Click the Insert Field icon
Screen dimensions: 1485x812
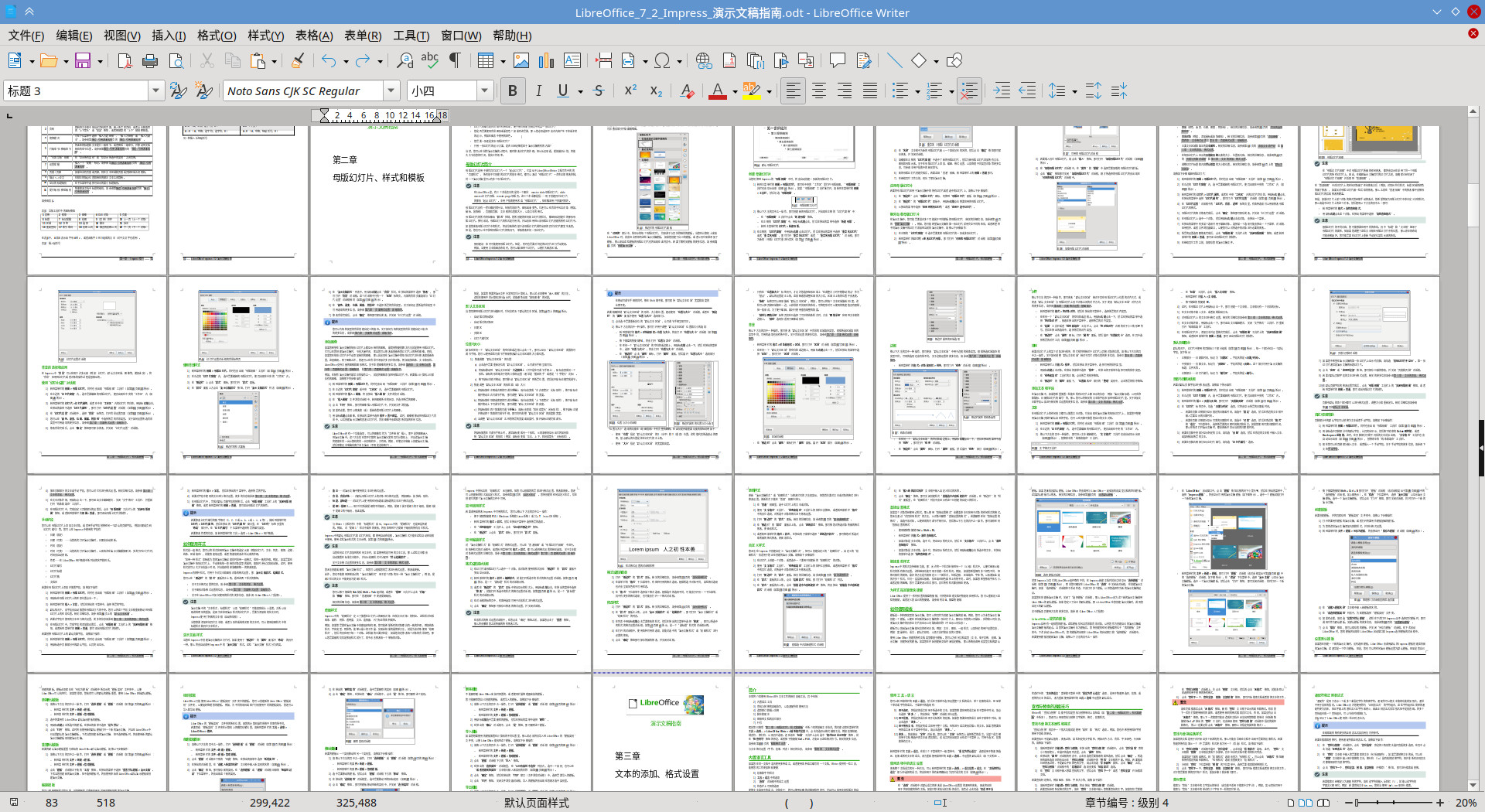[629, 60]
